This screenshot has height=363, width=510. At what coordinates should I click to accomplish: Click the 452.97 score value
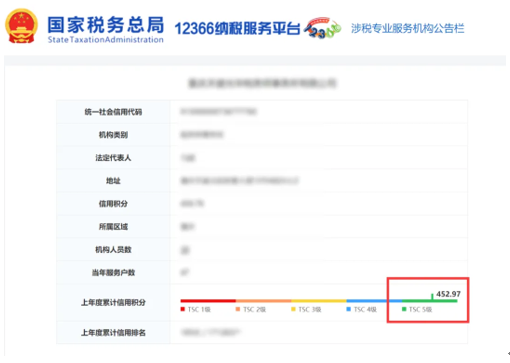click(448, 294)
